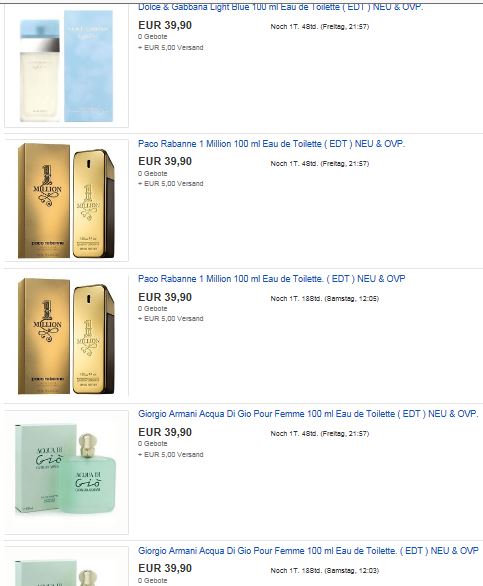Click EUR 39,90 price of first Paco Rabanne listing
Image resolution: width=483 pixels, height=586 pixels.
point(165,161)
